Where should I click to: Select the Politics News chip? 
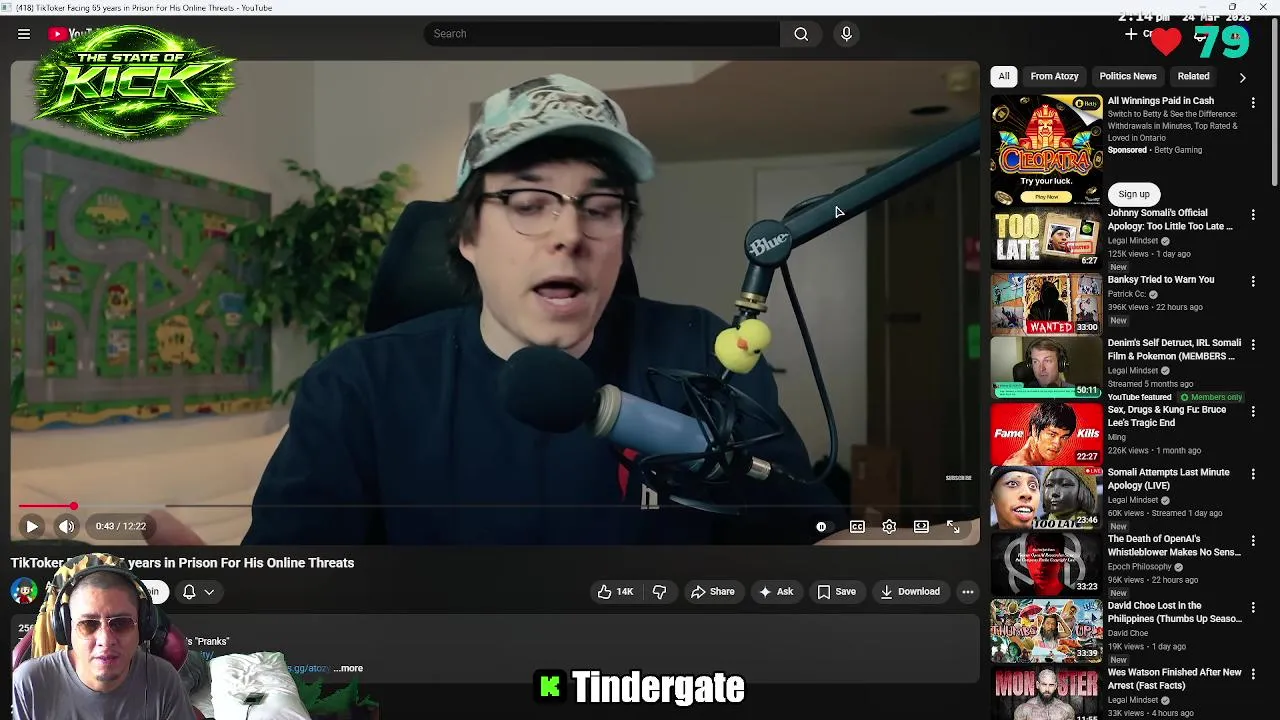1127,76
